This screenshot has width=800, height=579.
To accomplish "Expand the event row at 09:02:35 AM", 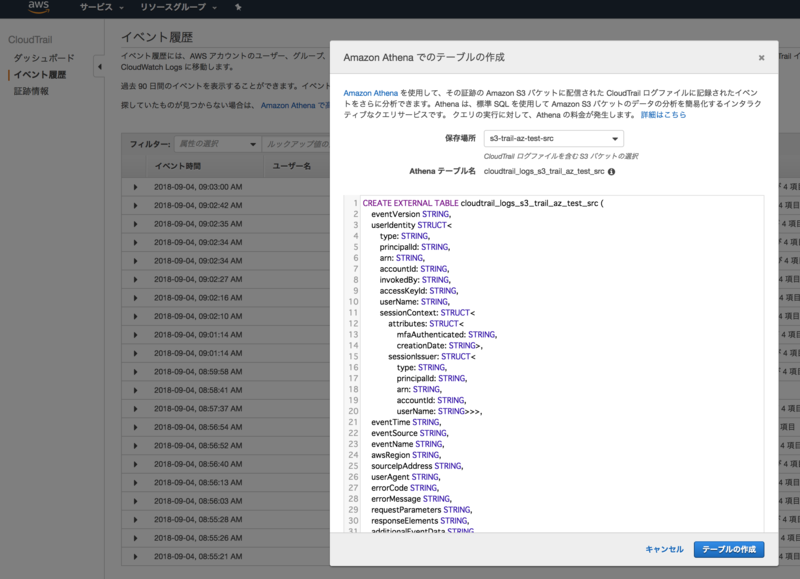I will click(x=135, y=224).
